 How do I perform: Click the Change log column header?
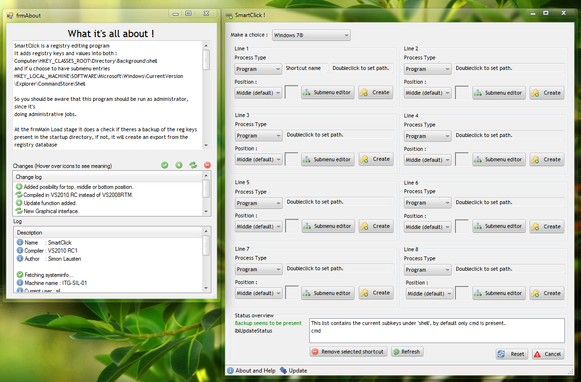[x=108, y=177]
